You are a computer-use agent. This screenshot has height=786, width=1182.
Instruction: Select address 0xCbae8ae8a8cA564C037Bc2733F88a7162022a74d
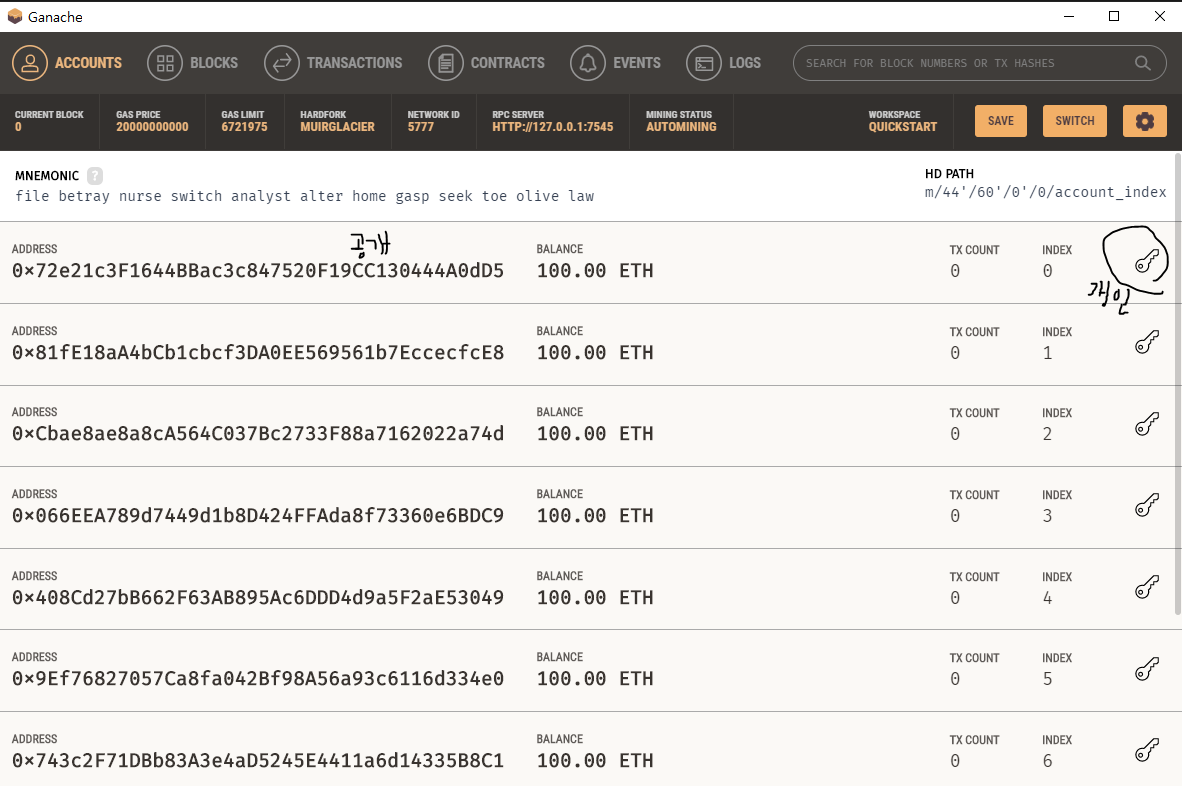coord(258,434)
